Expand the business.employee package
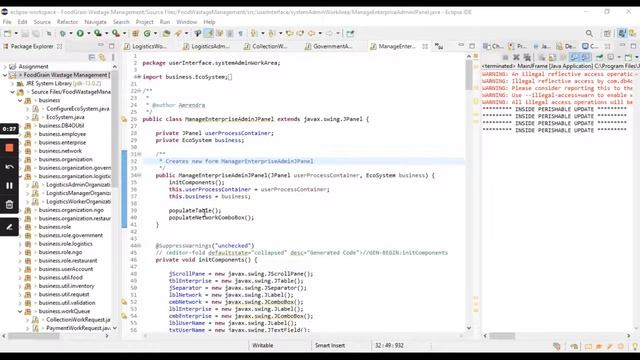The width and height of the screenshot is (640, 360). click(20, 134)
